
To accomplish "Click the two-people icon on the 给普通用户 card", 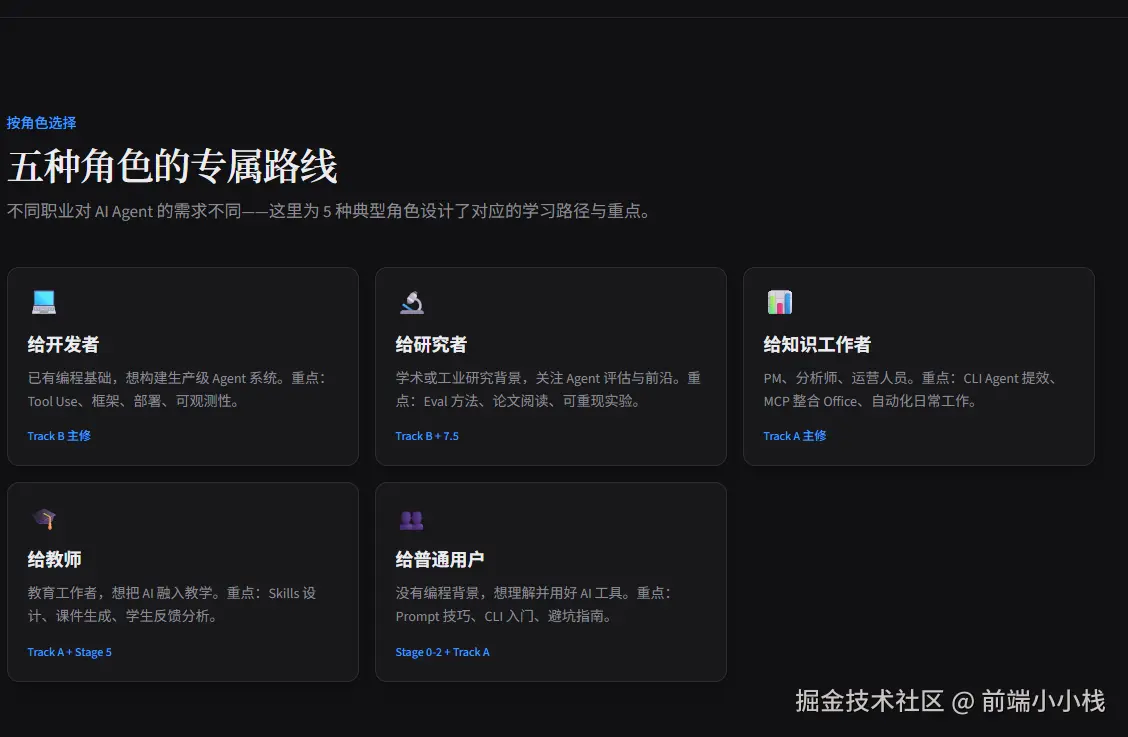I will pos(411,520).
